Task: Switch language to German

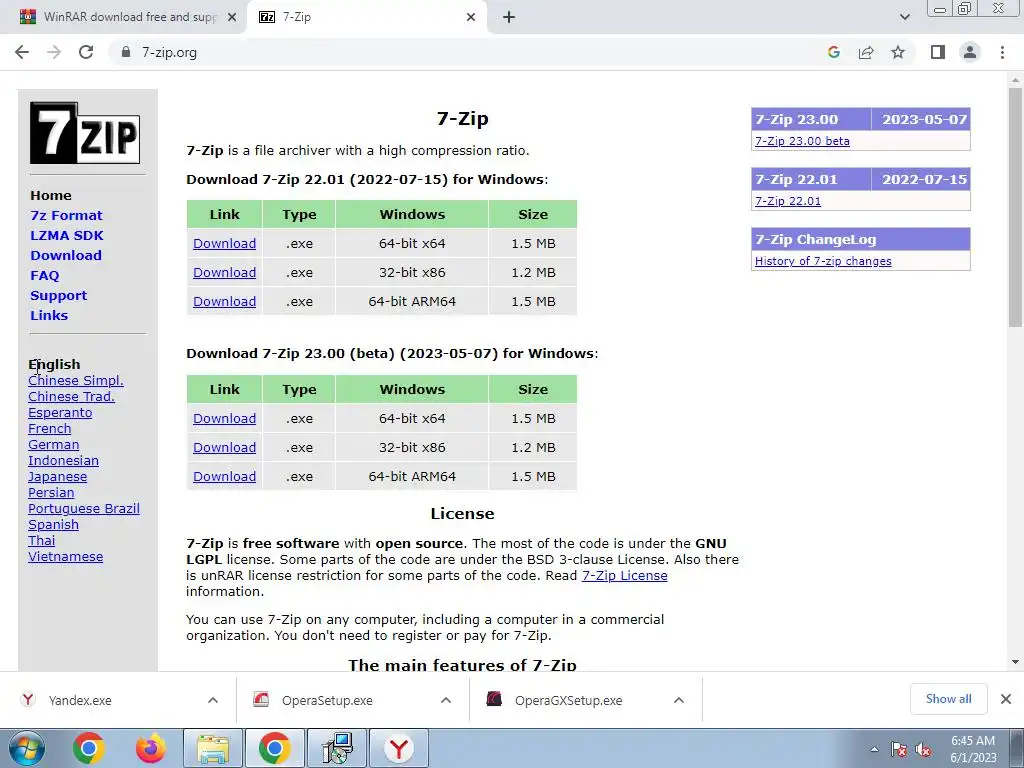Action: (x=54, y=445)
